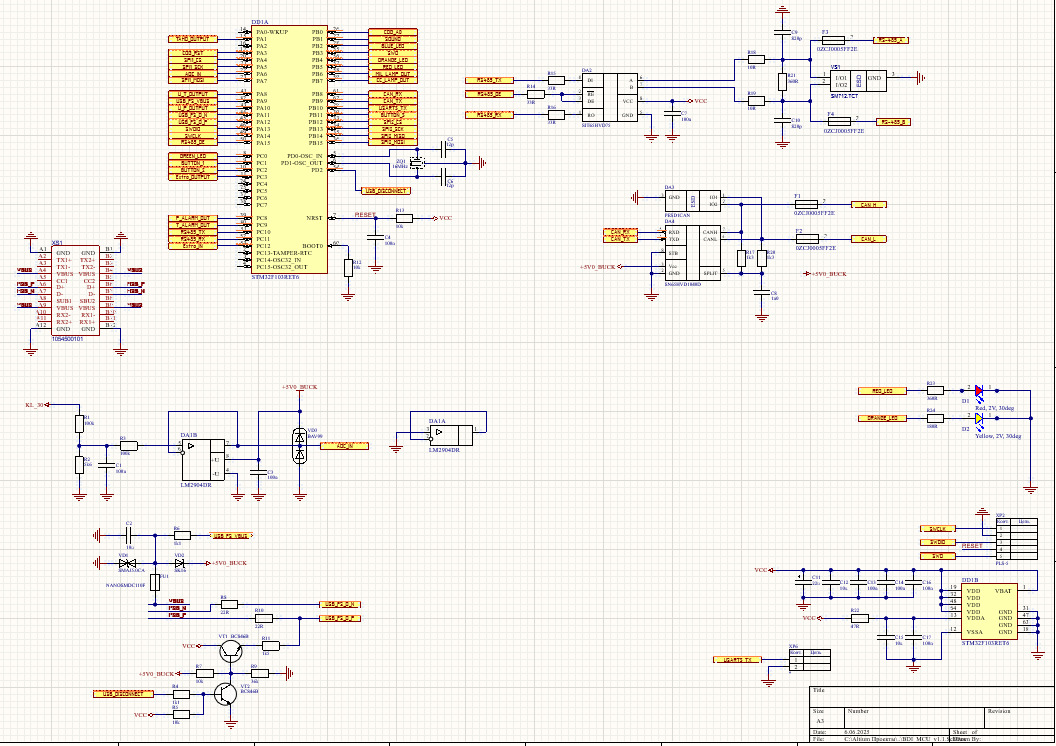Select the DD1A STM32F103RET6 MCU body
The image size is (1056, 746).
[290, 149]
